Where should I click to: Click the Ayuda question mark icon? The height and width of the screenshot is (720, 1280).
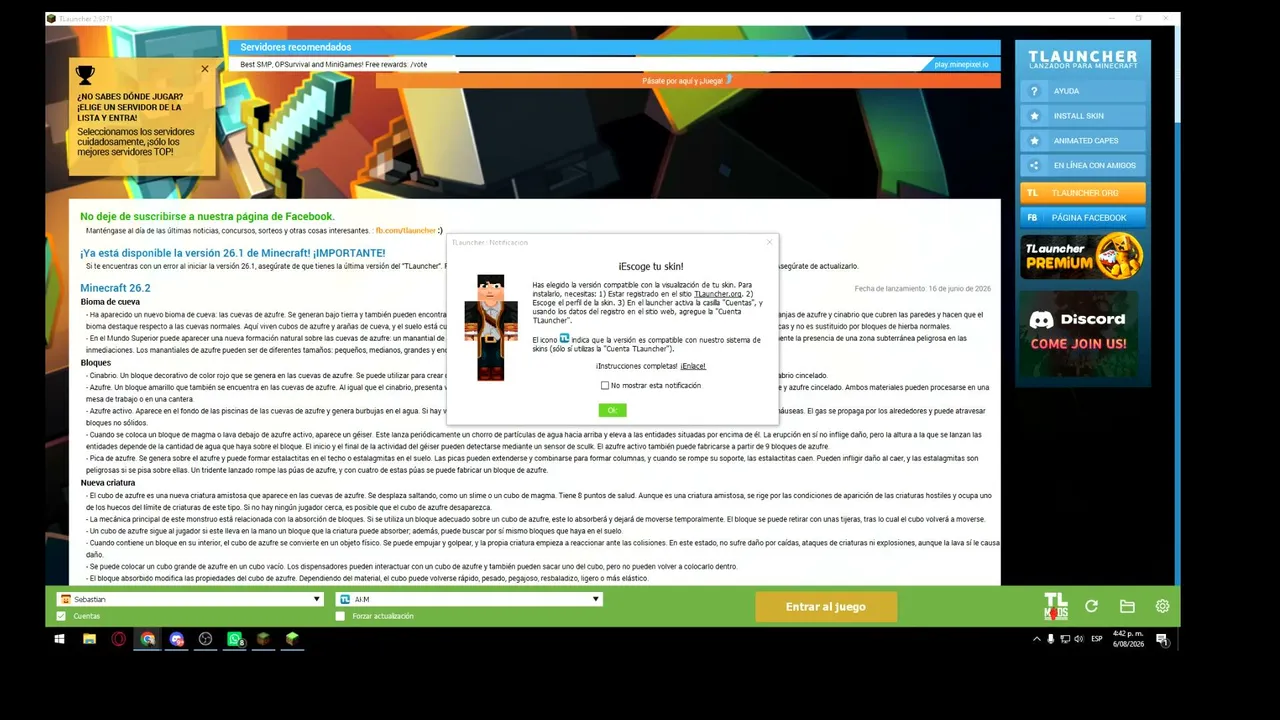[1034, 91]
